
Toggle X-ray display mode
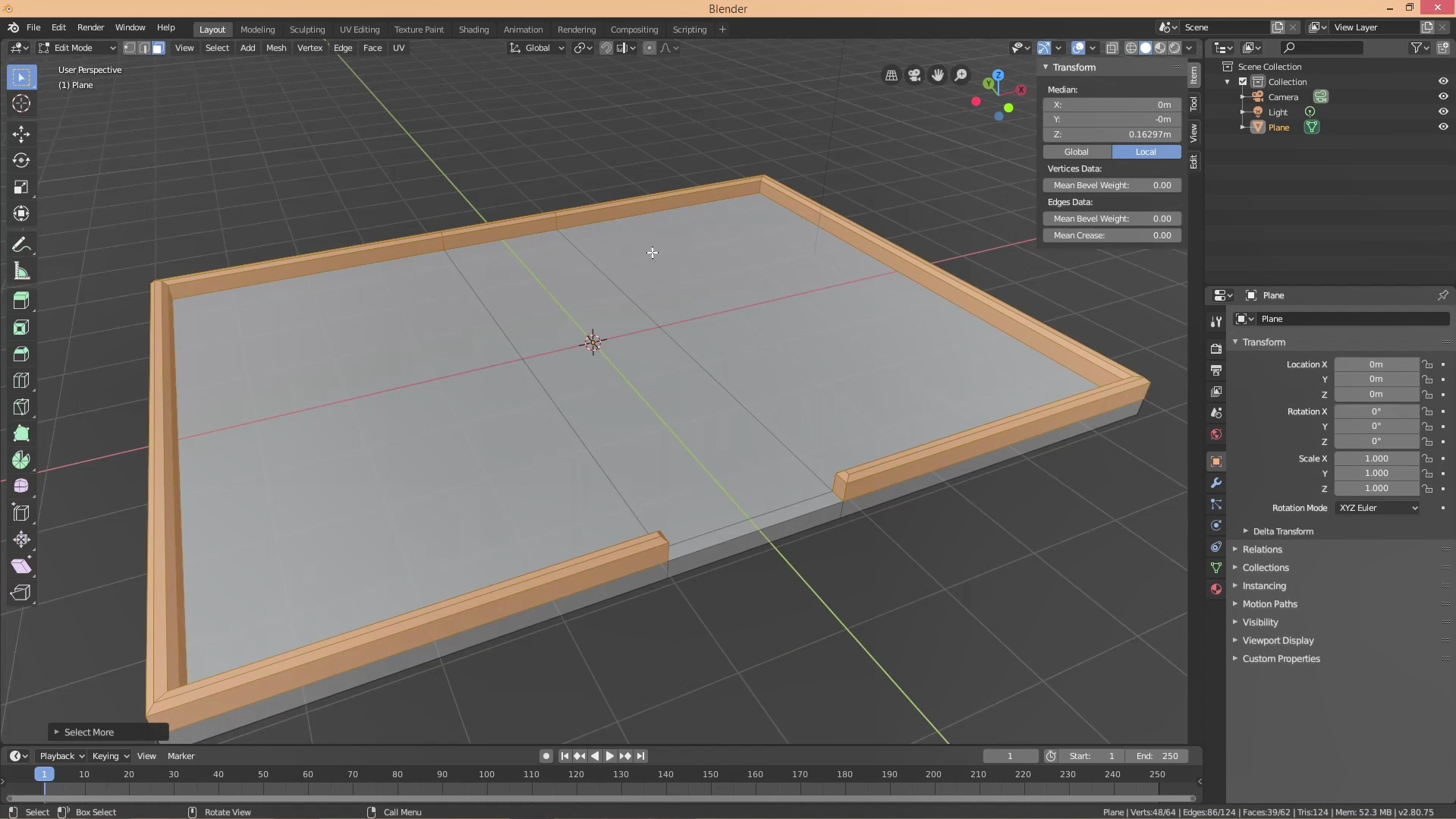pos(1112,48)
